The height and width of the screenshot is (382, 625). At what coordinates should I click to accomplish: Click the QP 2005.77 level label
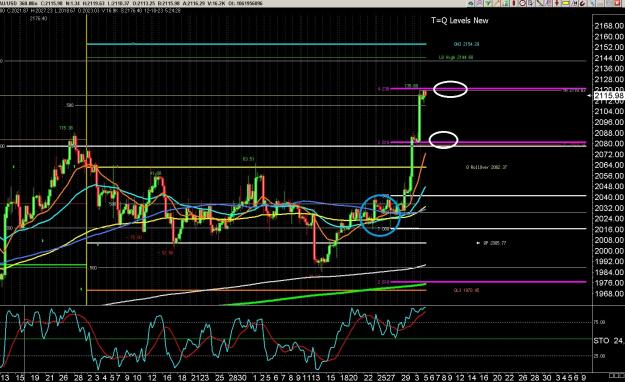[x=495, y=243]
